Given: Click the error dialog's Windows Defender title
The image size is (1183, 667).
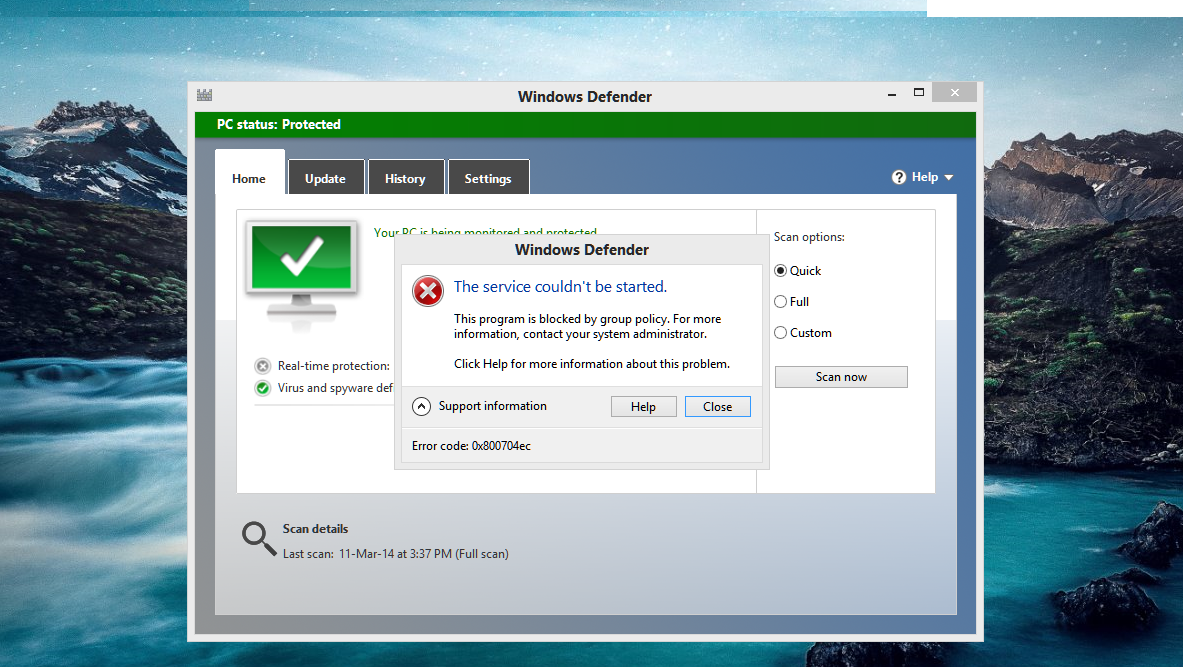Looking at the screenshot, I should click(582, 250).
